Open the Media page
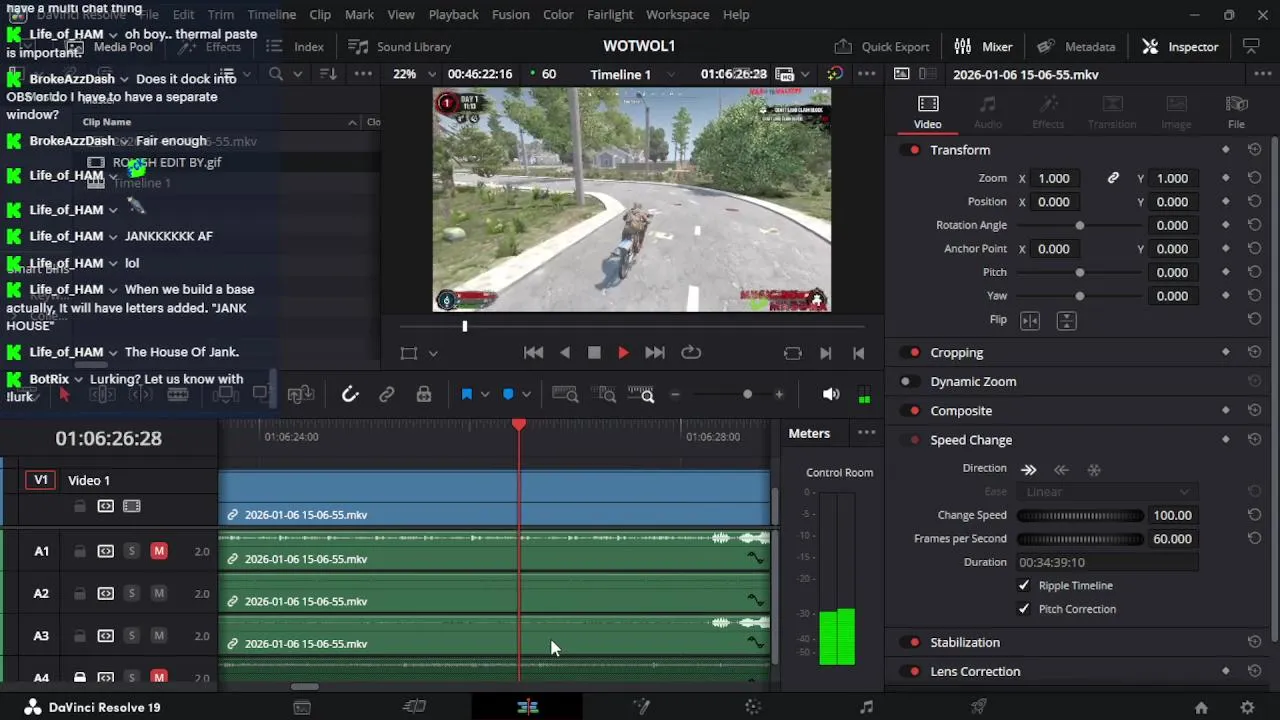This screenshot has width=1280, height=720. (x=302, y=708)
